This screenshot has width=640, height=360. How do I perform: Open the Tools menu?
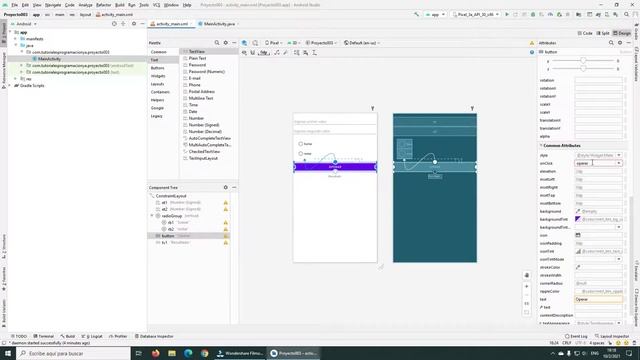(144, 5)
